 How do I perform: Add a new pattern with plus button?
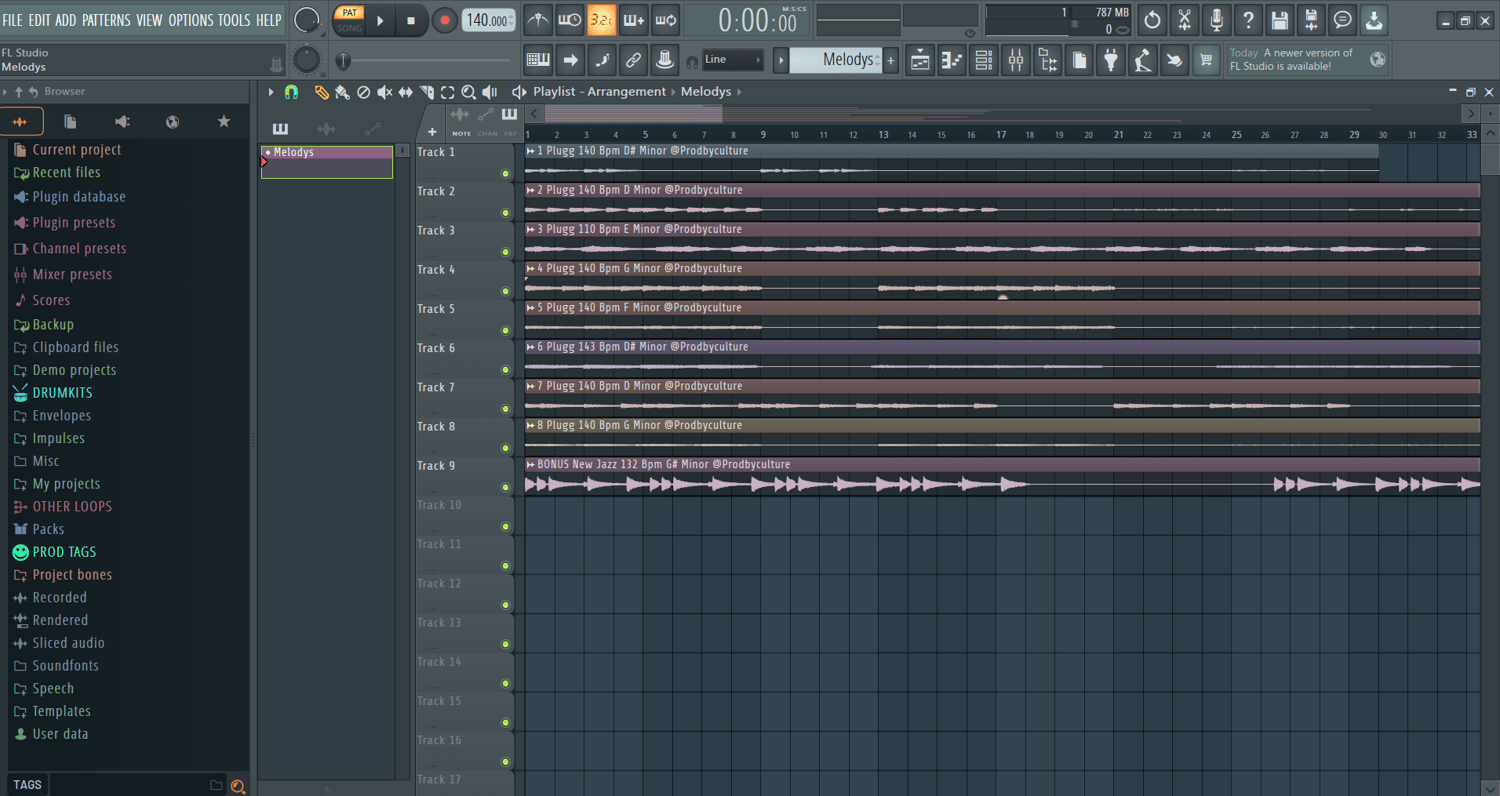(891, 60)
